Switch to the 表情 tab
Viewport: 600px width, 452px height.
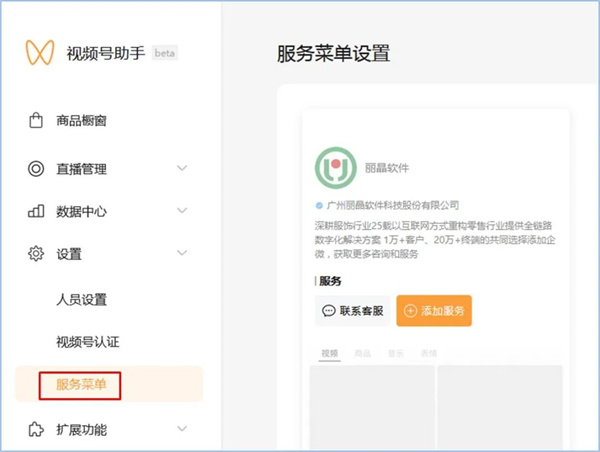click(429, 353)
